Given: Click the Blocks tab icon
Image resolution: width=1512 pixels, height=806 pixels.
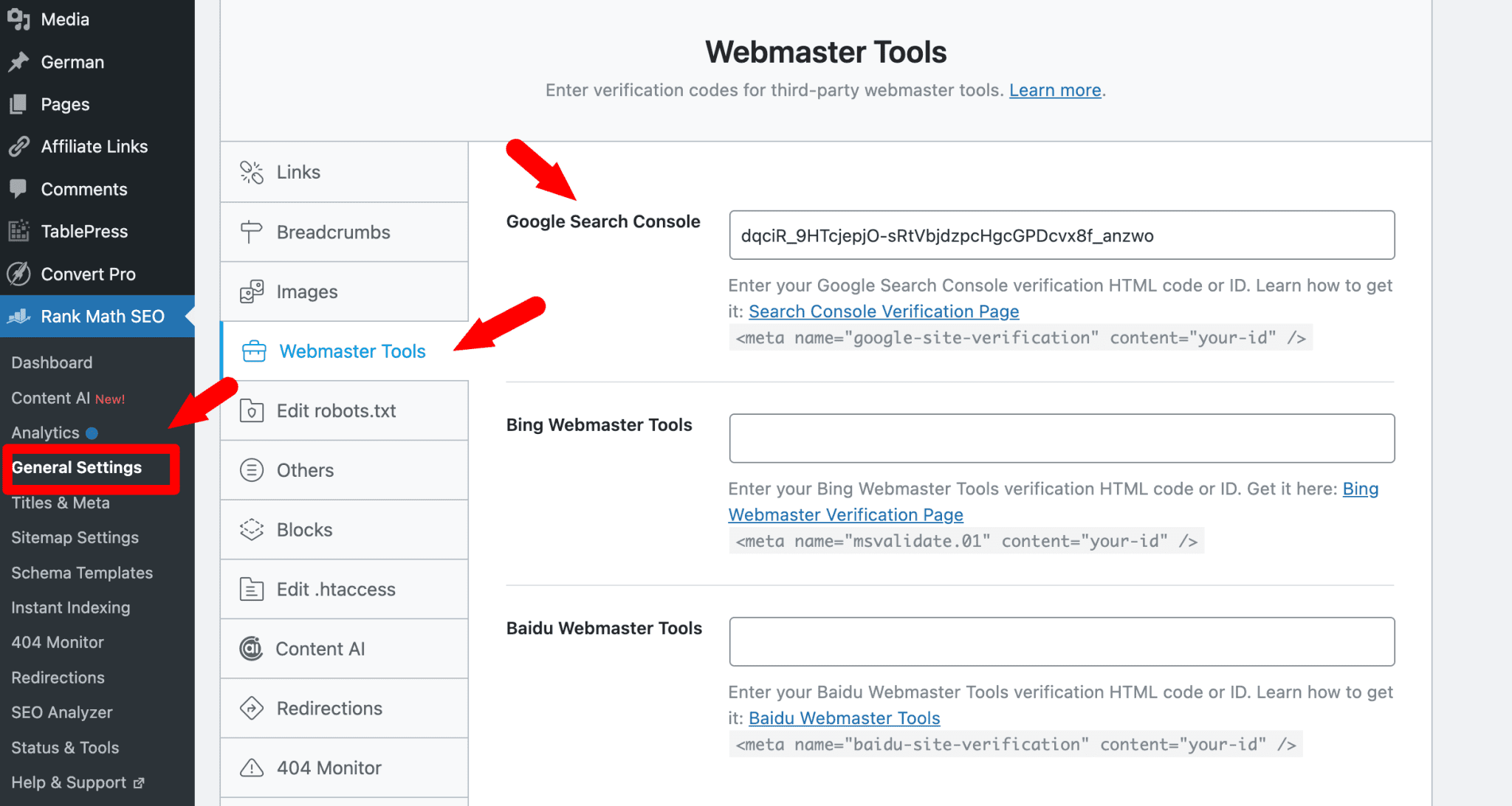Looking at the screenshot, I should click(252, 529).
